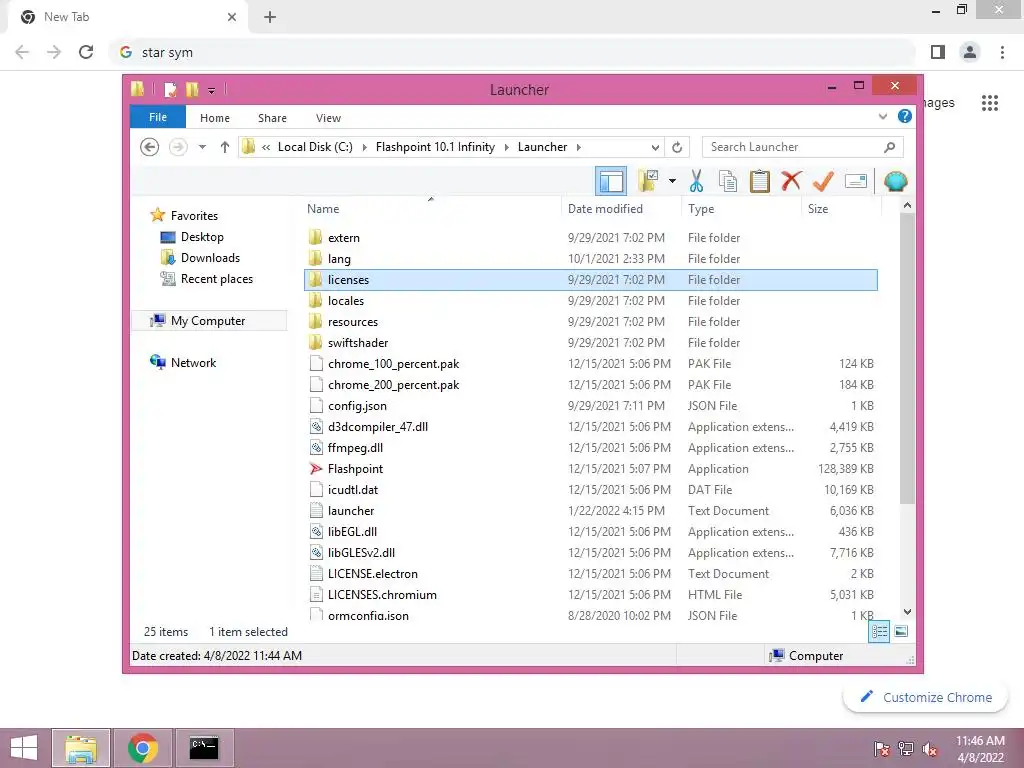The width and height of the screenshot is (1024, 768).
Task: Switch to Details view icon in status bar
Action: (x=879, y=632)
